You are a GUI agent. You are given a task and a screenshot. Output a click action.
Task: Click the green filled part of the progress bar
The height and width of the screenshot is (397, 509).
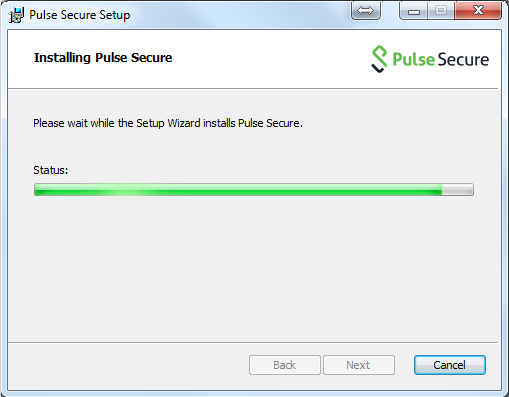coord(238,189)
